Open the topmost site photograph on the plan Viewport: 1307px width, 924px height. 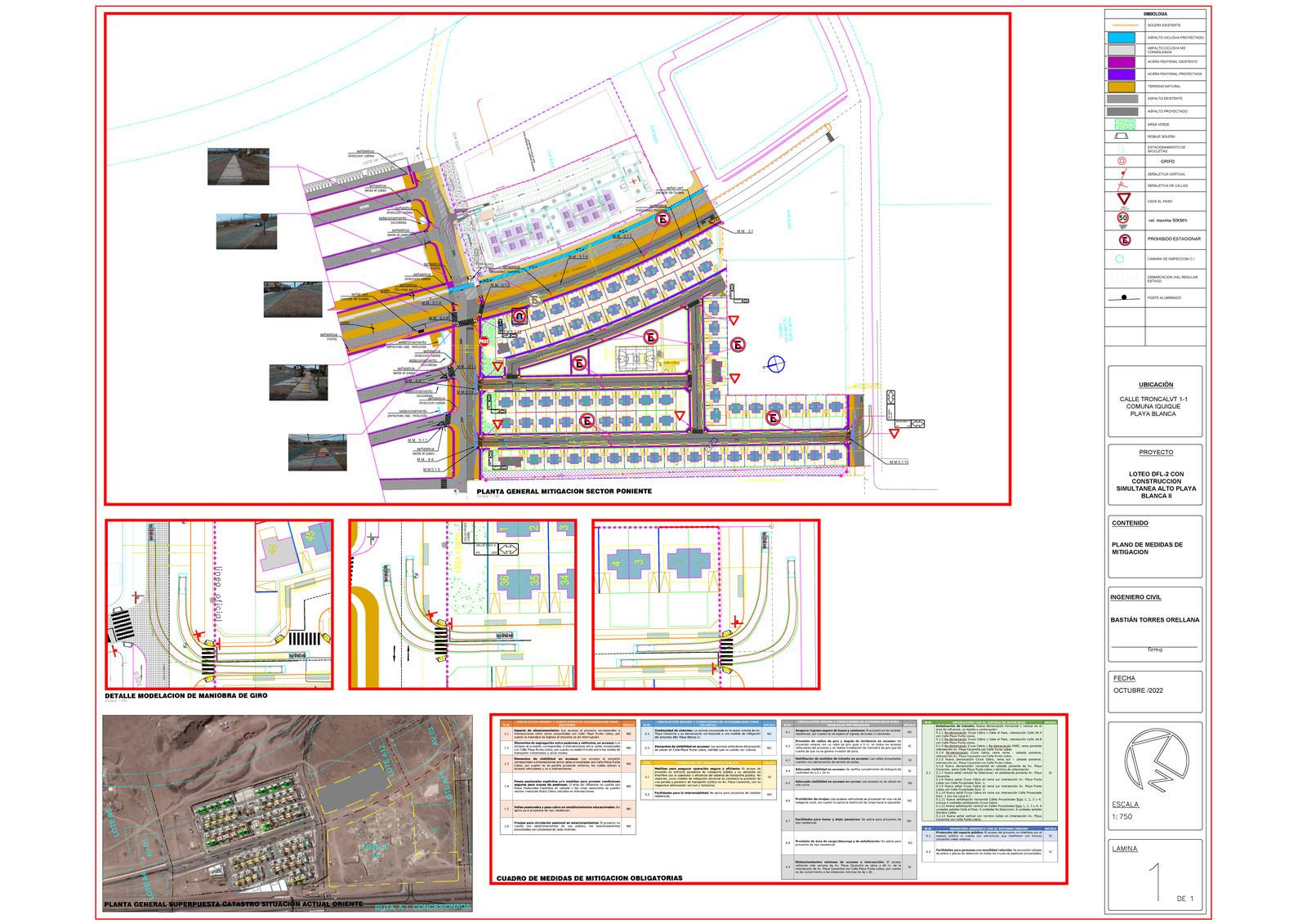(x=238, y=167)
